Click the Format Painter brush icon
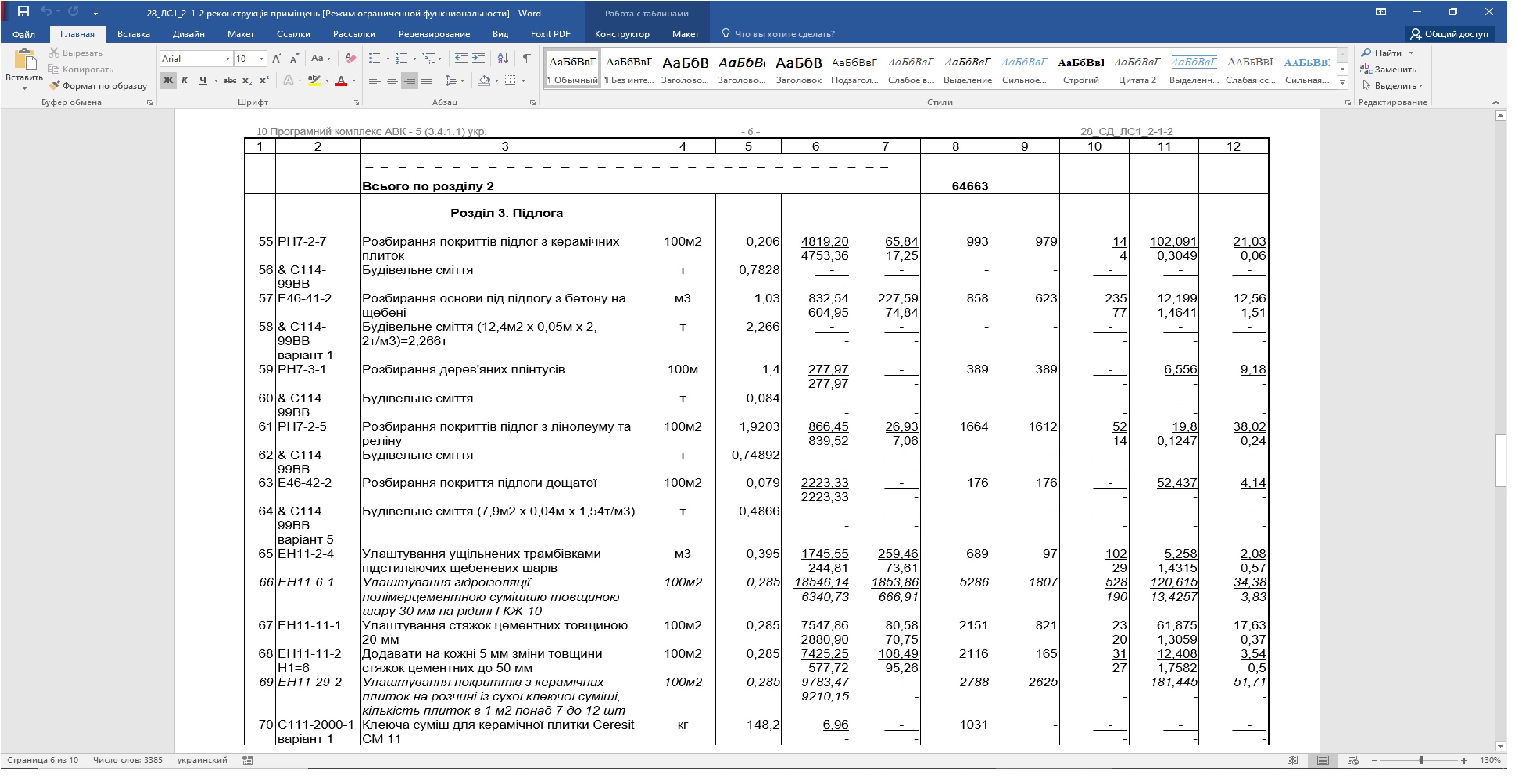1516x784 pixels. pos(54,85)
